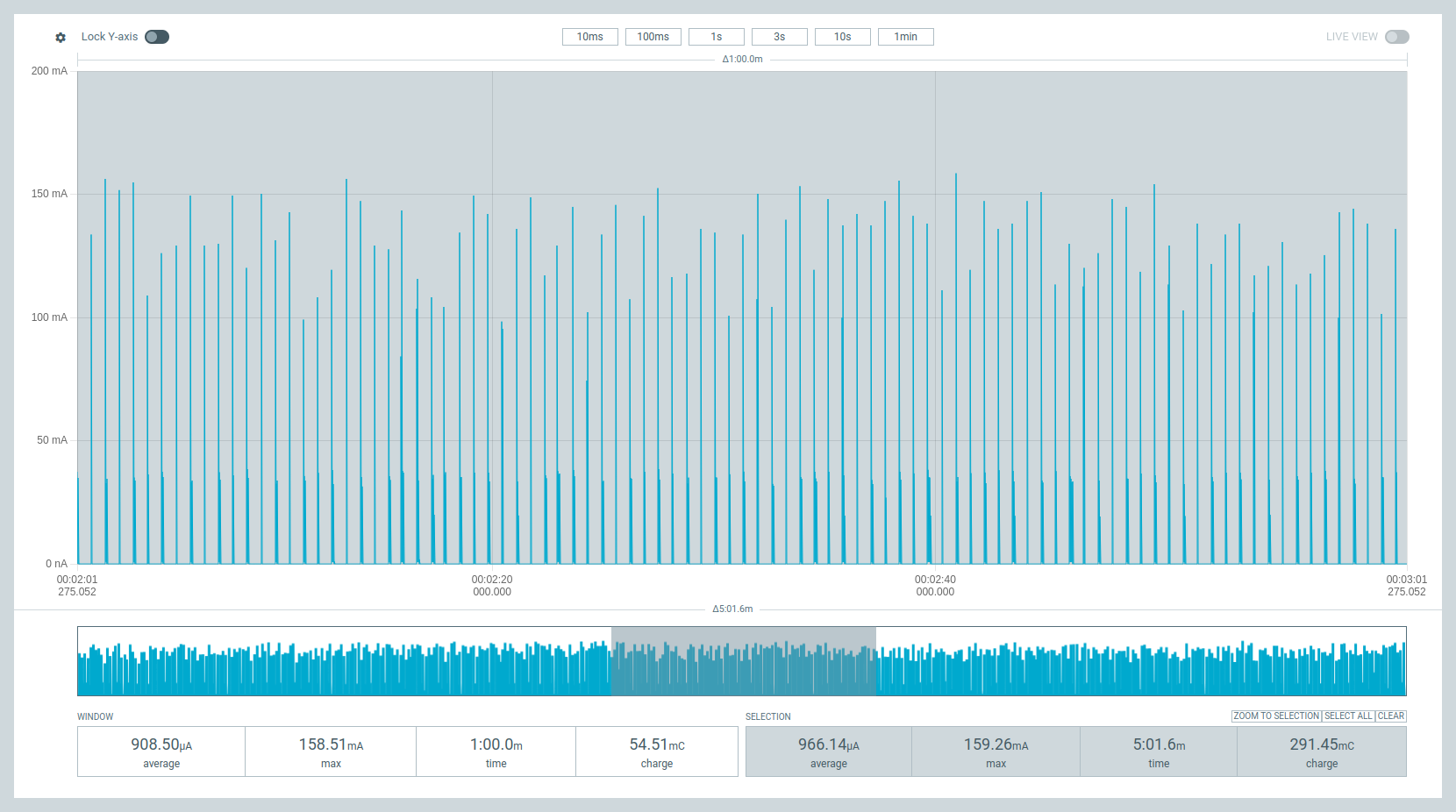This screenshot has height=812, width=1456.
Task: Click the window time 1:00.0m value
Action: click(496, 744)
